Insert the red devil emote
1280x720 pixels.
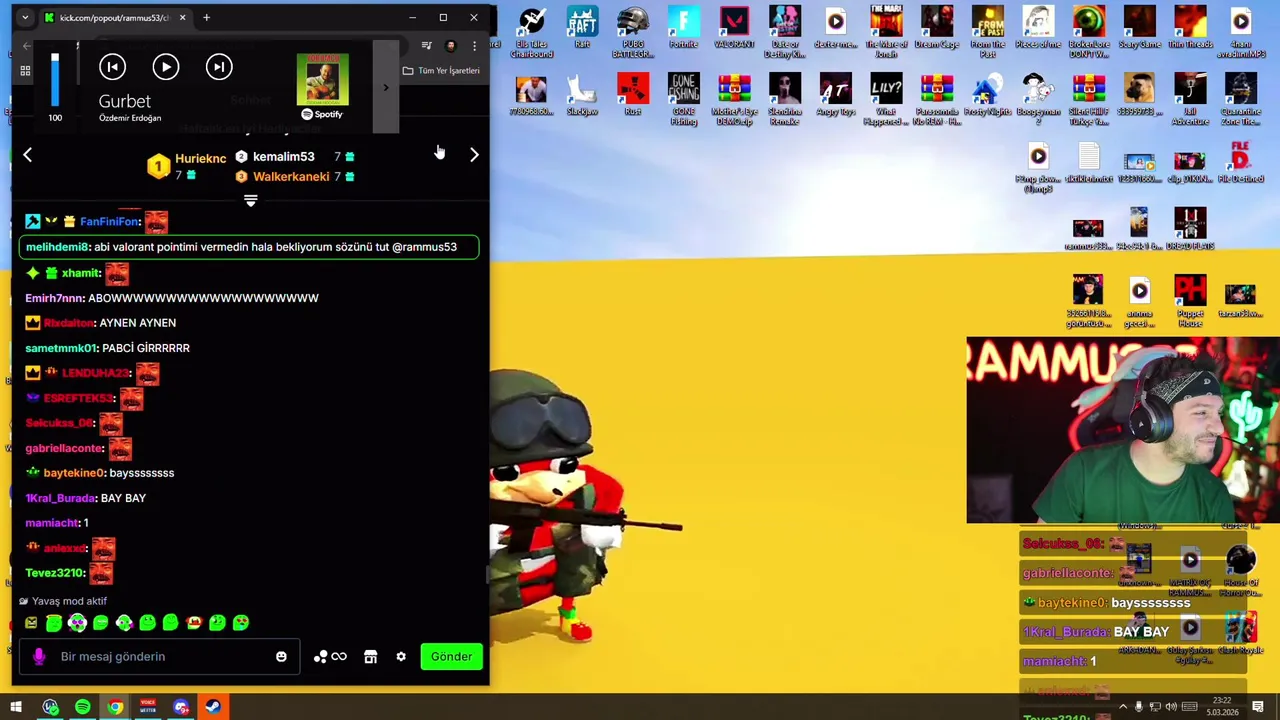(x=194, y=623)
